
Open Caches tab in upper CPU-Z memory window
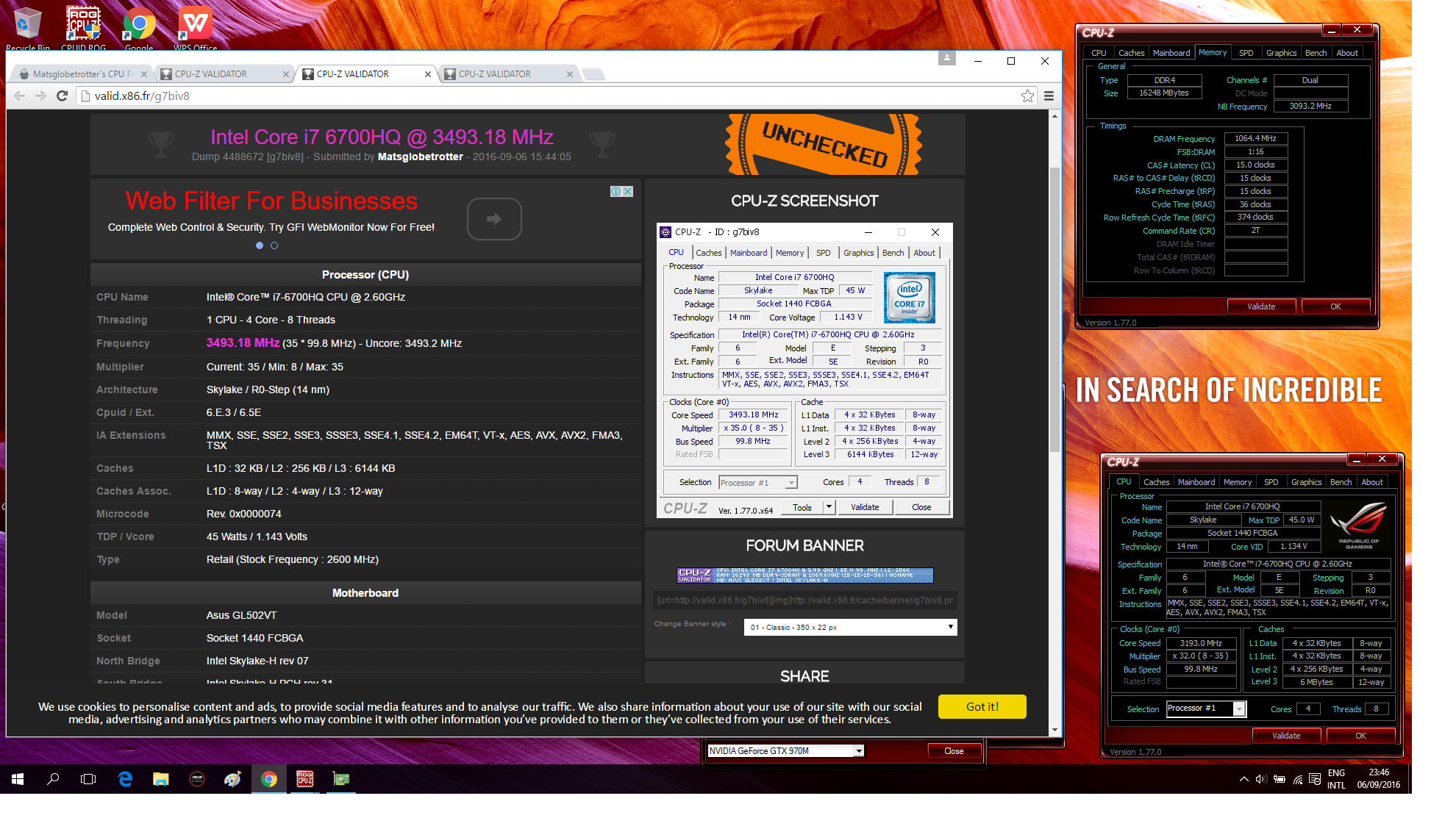click(x=1131, y=53)
